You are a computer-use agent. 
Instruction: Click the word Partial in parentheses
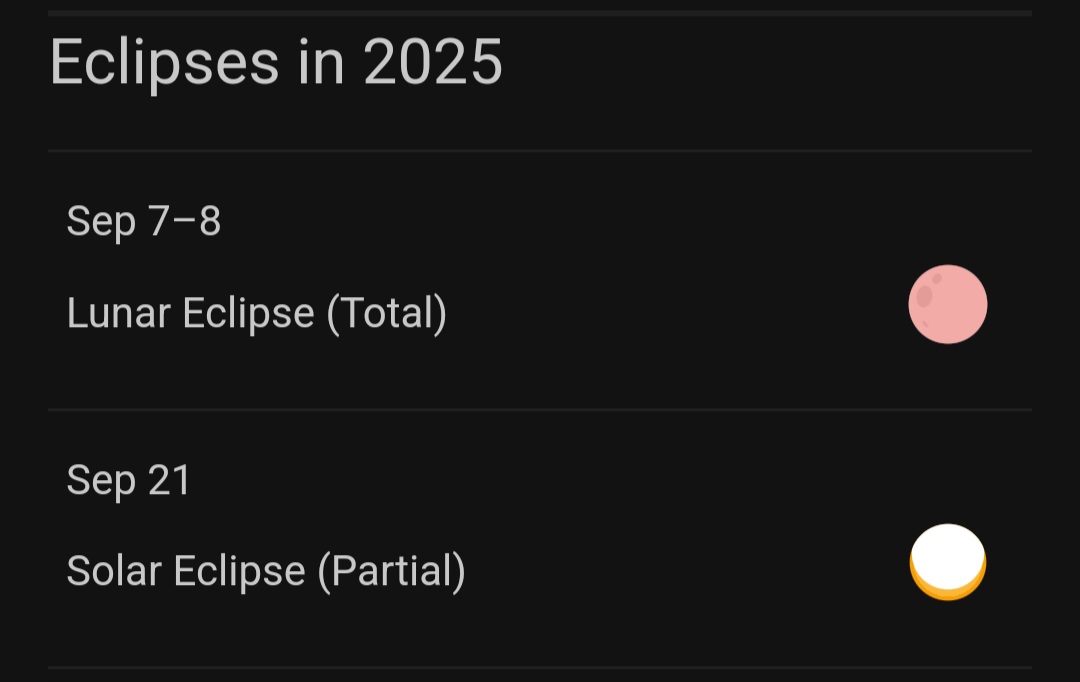click(391, 571)
